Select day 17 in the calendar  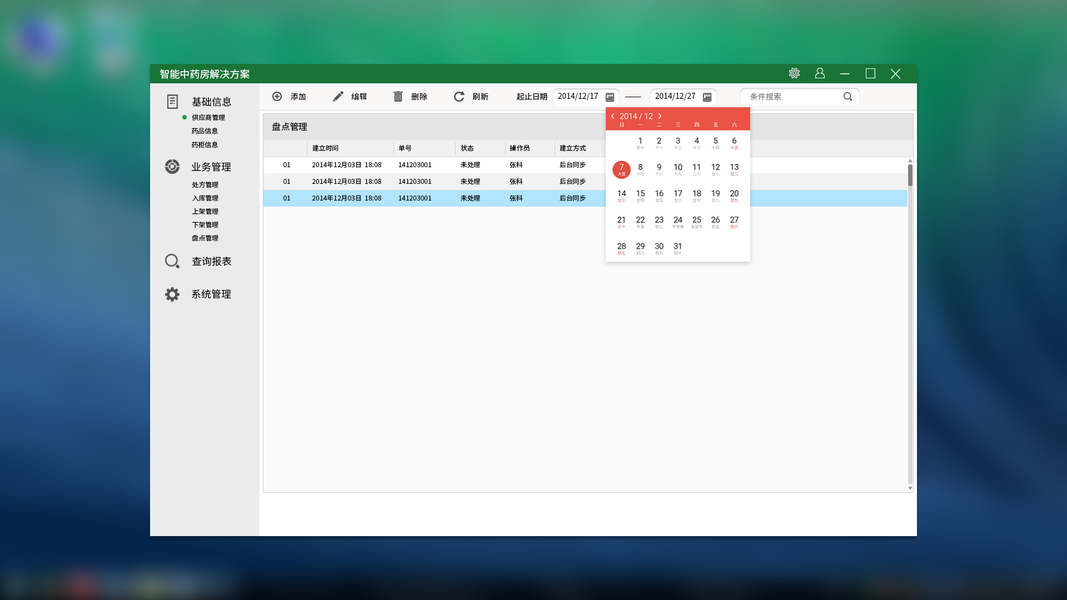pyautogui.click(x=678, y=195)
